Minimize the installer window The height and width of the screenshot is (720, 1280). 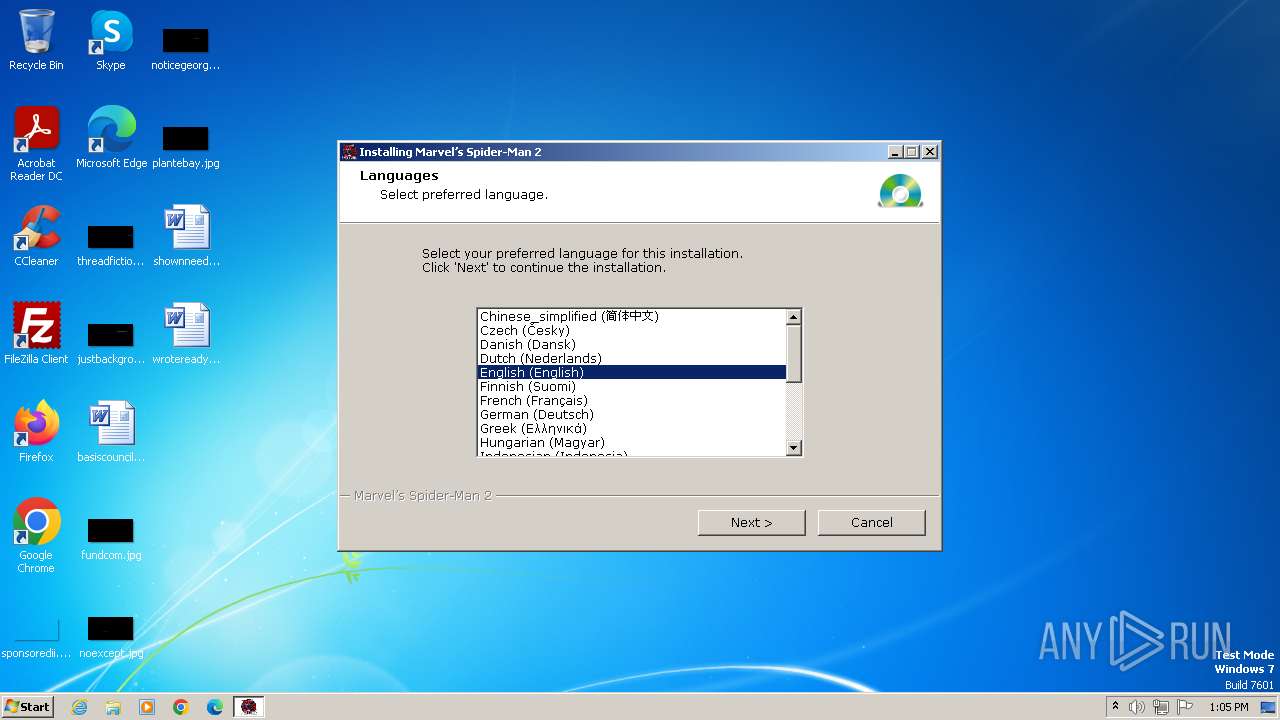coord(895,152)
